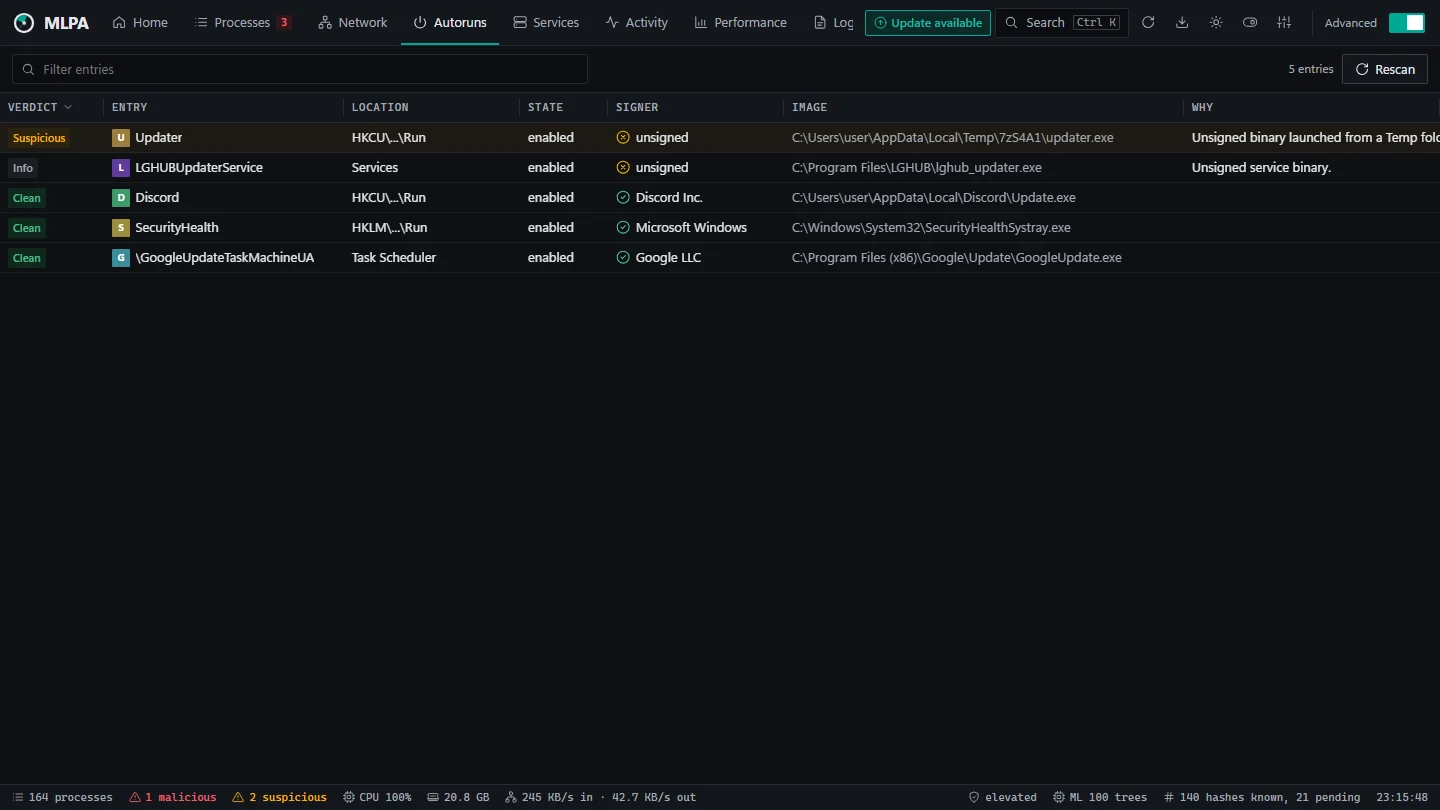The width and height of the screenshot is (1440, 810).
Task: Click the Suspicious verdict badge
Action: [39, 138]
